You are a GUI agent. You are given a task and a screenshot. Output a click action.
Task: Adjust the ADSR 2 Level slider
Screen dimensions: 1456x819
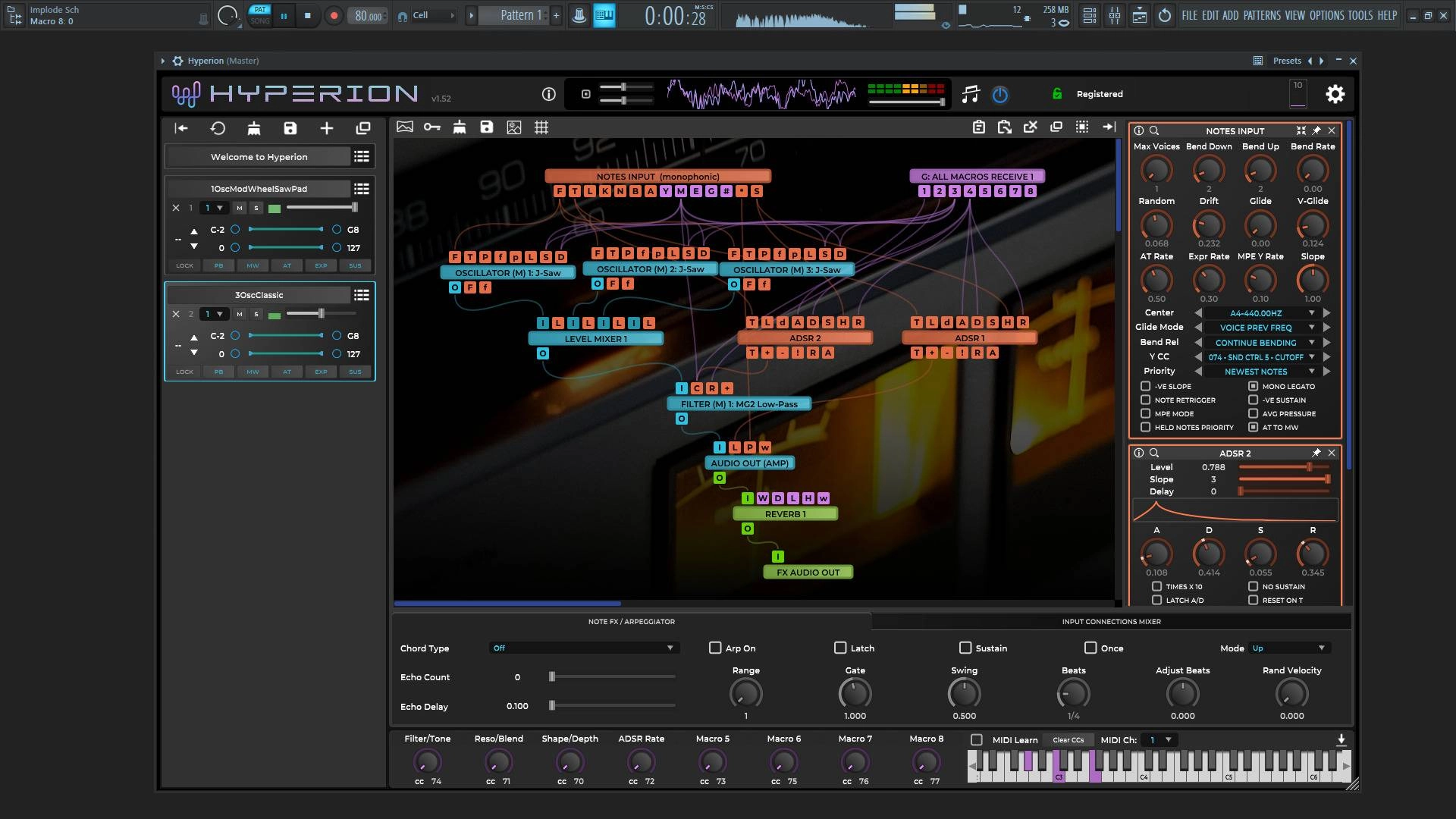[1285, 467]
